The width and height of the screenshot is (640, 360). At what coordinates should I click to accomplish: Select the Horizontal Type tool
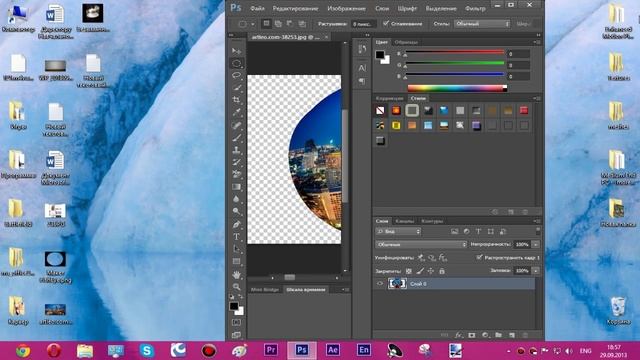tap(236, 237)
